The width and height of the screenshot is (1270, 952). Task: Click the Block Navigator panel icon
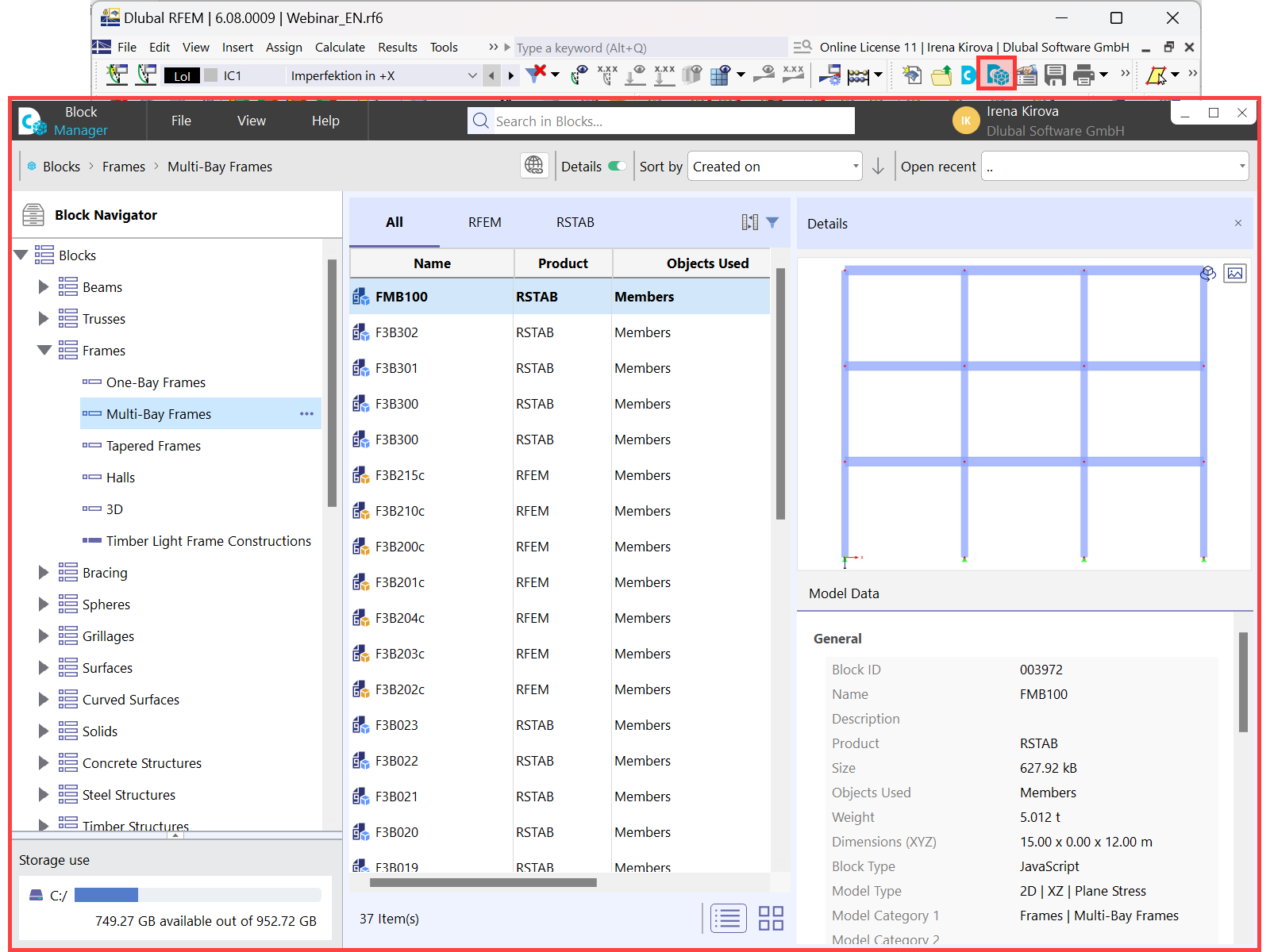pyautogui.click(x=33, y=214)
